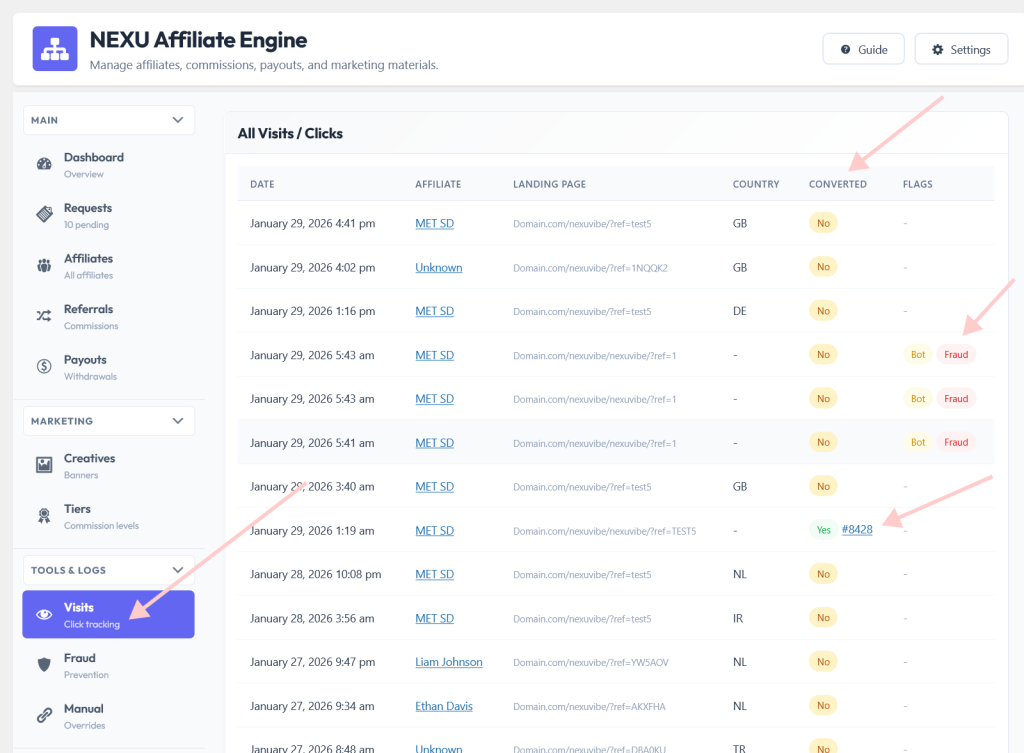
Task: Click the DATE column header
Action: (262, 184)
